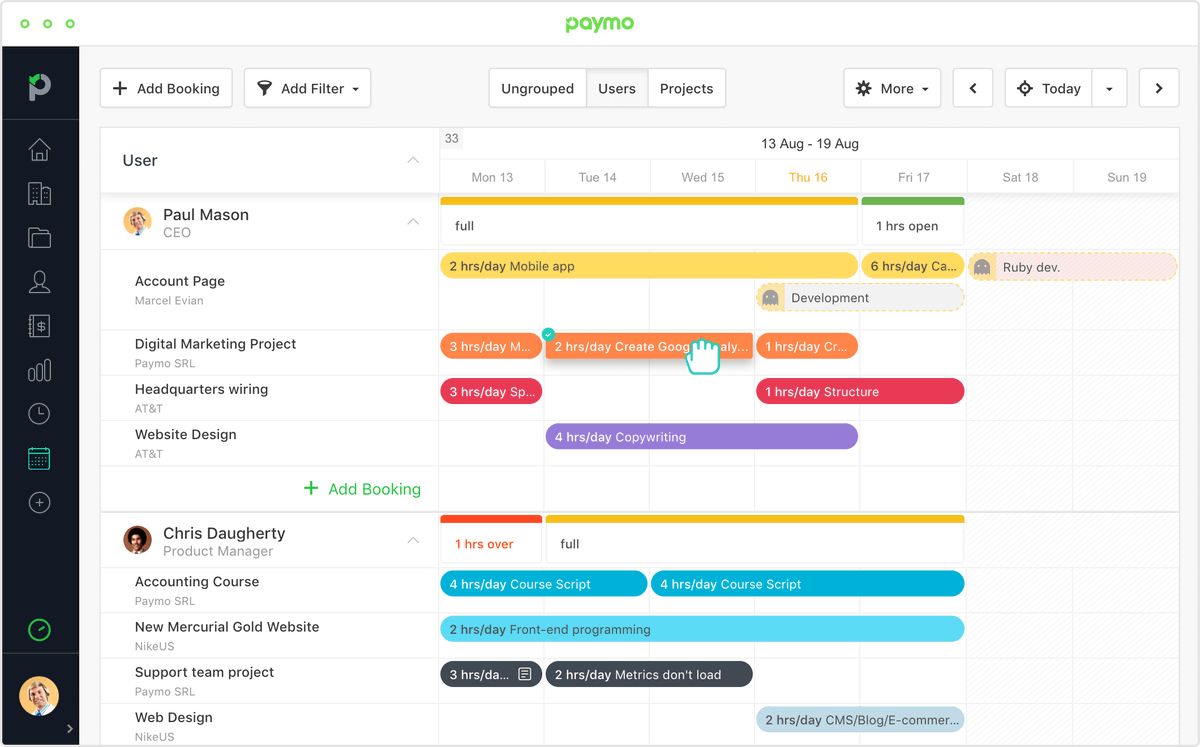Click week number 33 label
The image size is (1200, 747).
tap(451, 139)
